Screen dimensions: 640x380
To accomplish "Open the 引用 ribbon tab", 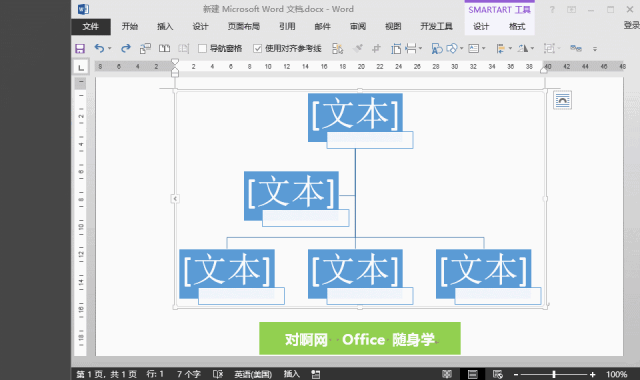I will pyautogui.click(x=287, y=27).
